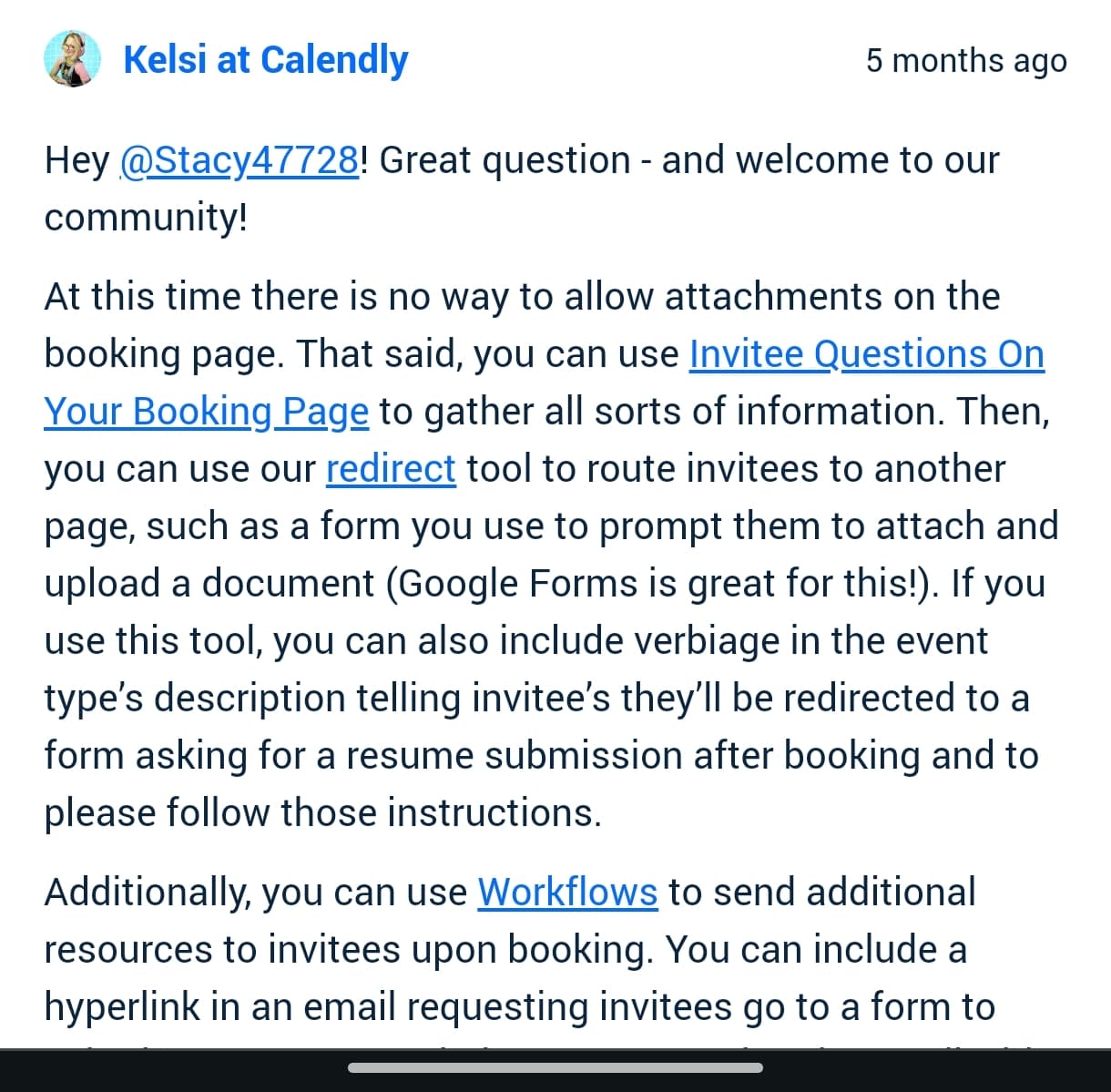Open the 5 months ago timestamp
This screenshot has width=1111, height=1092.
[966, 60]
